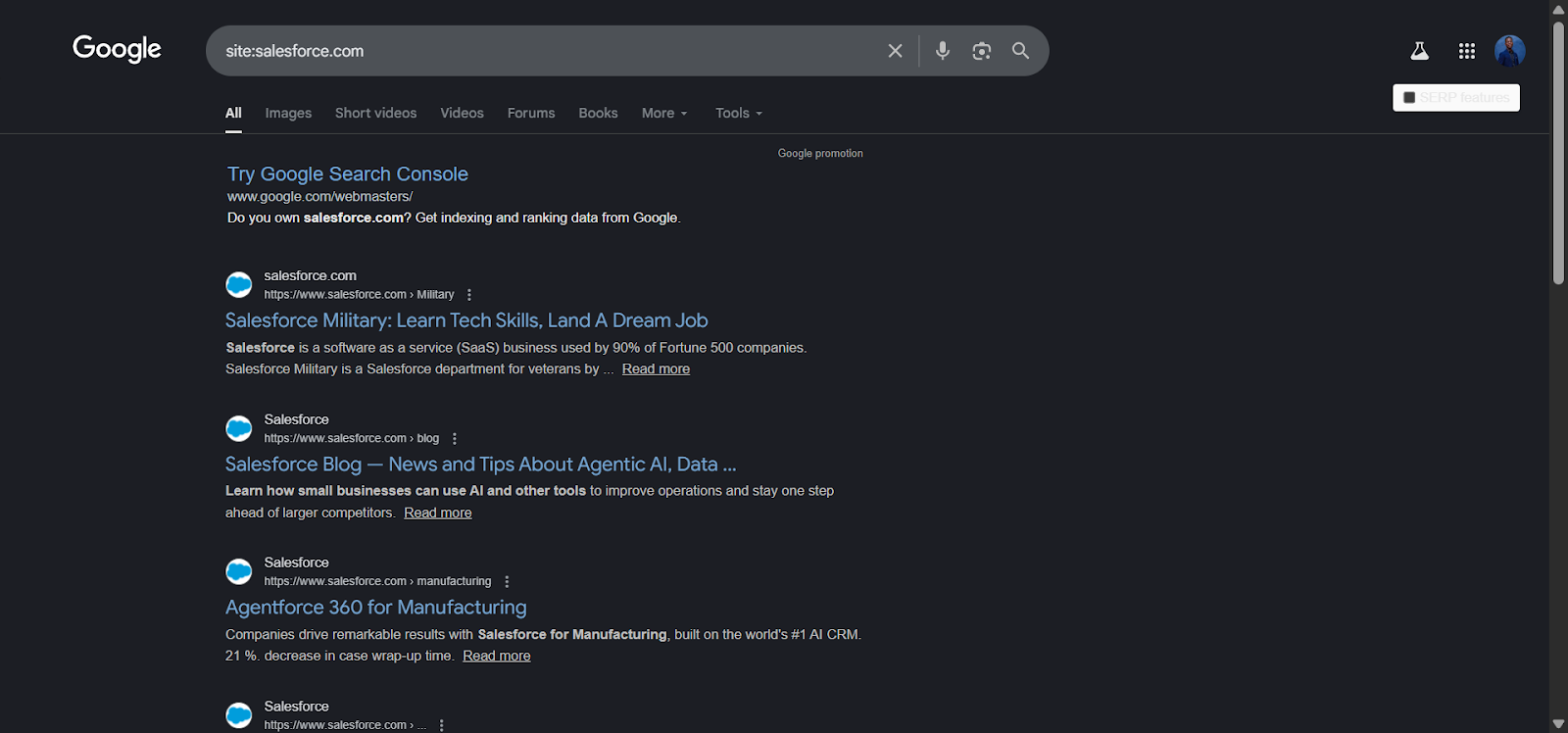Image resolution: width=1568 pixels, height=733 pixels.
Task: Switch to Short videos tab
Action: (x=375, y=114)
